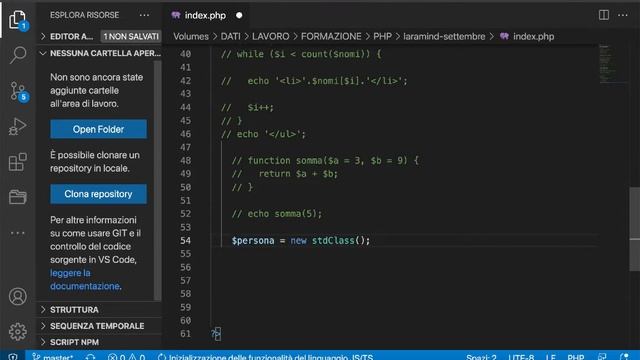The height and width of the screenshot is (360, 640).
Task: Open the Source Control view with badge 5
Action: 18,91
